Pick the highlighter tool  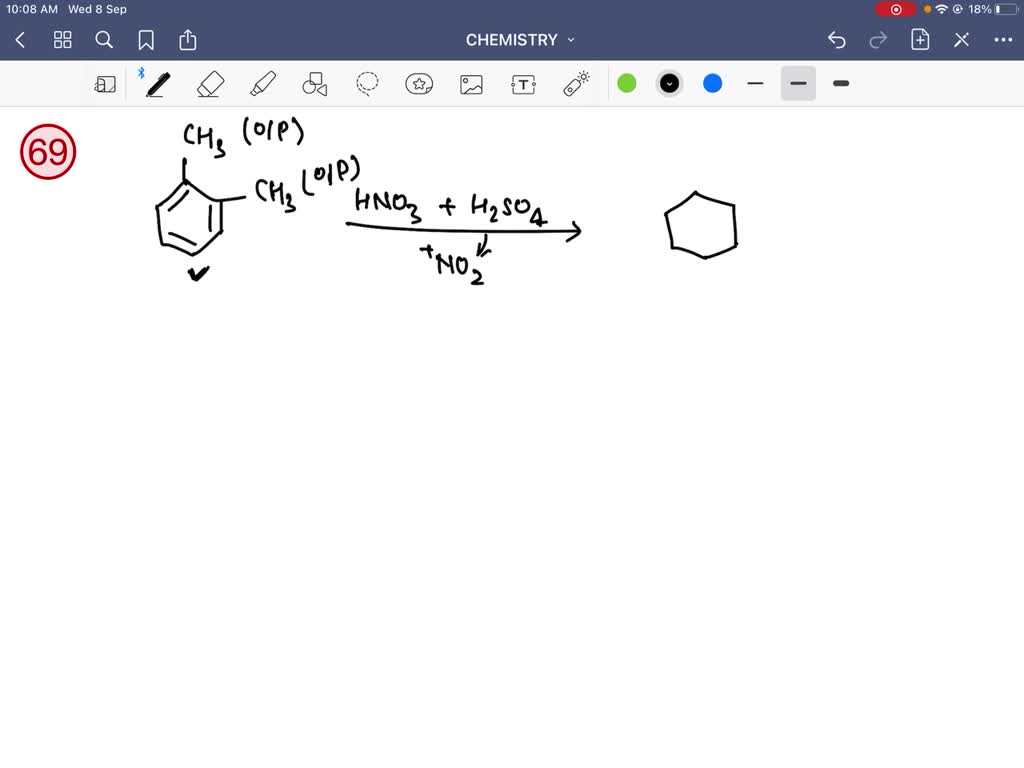262,84
